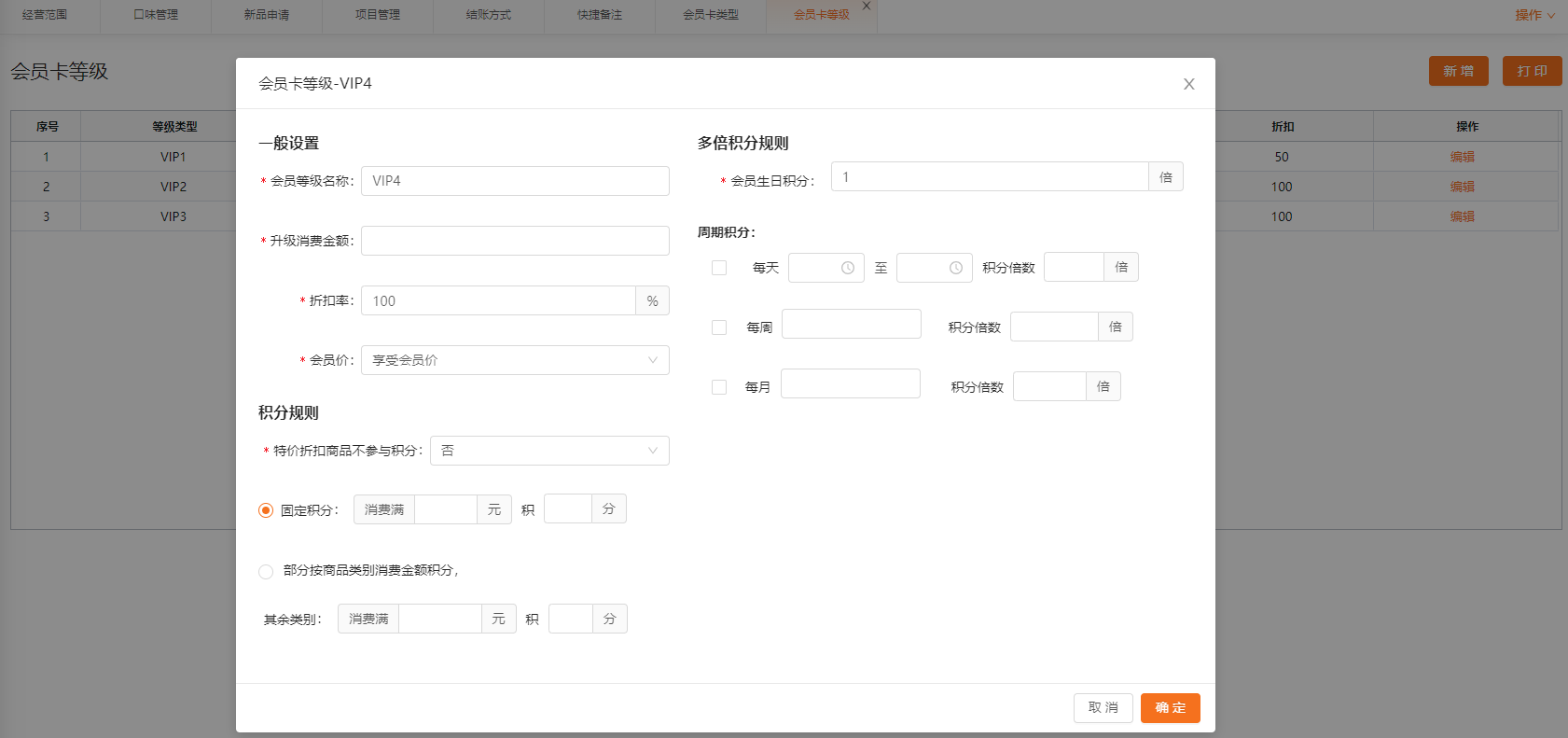The image size is (1568, 738).
Task: Switch to the 项目管理 tab
Action: (378, 15)
